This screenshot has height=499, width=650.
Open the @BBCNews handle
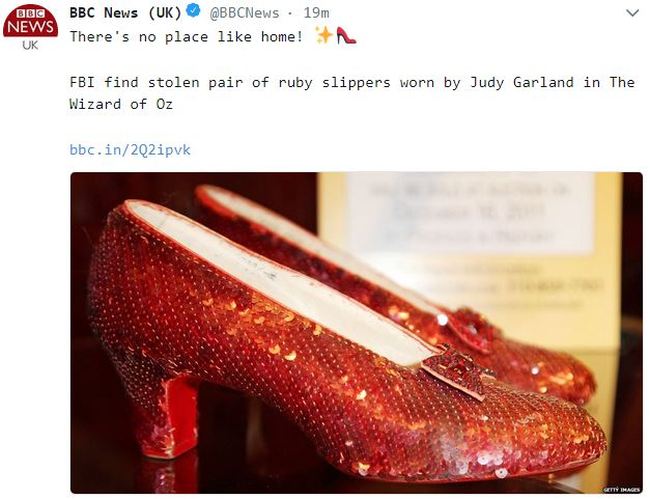245,13
